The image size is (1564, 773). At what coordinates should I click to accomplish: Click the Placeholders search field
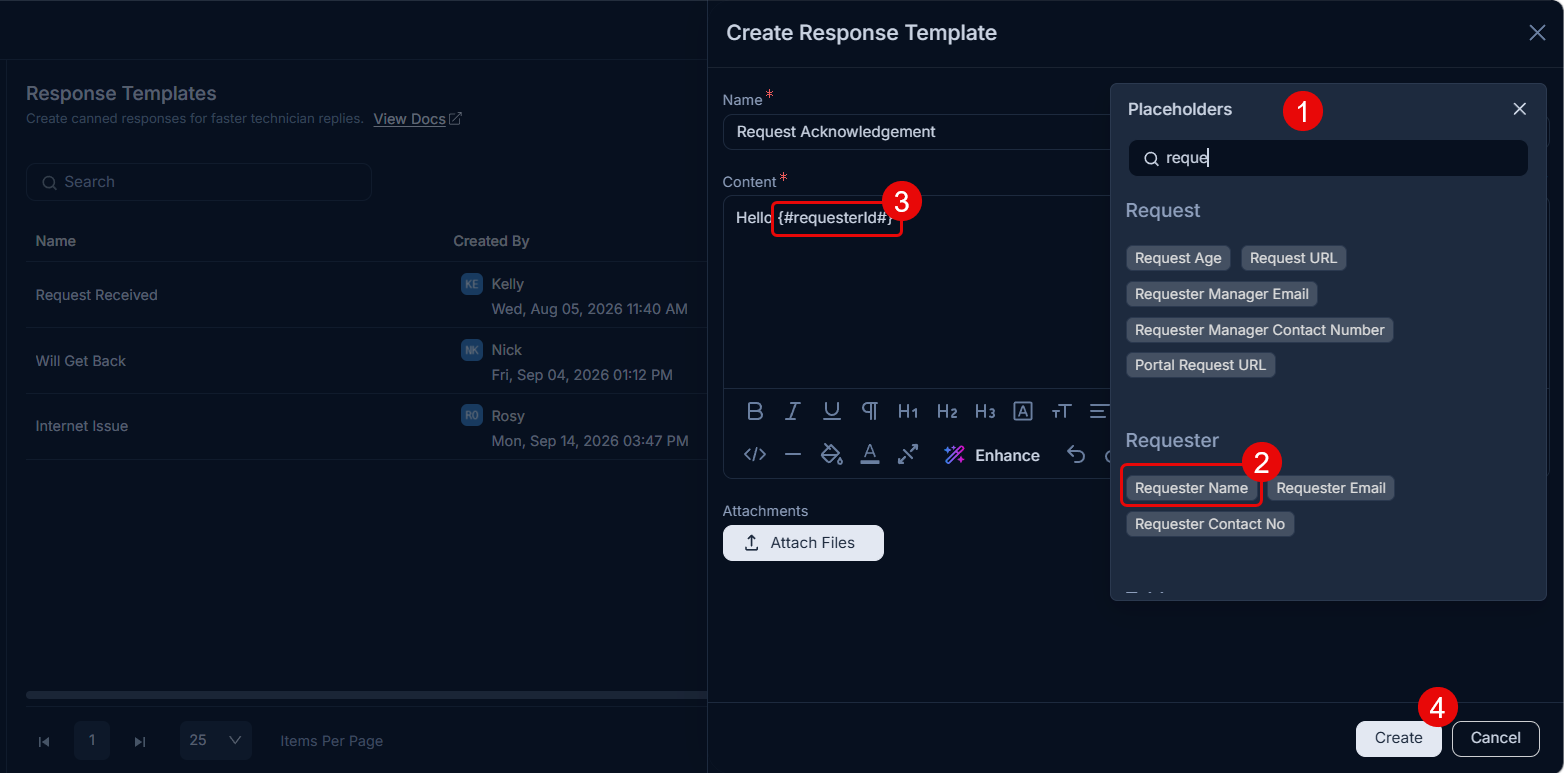(x=1328, y=158)
